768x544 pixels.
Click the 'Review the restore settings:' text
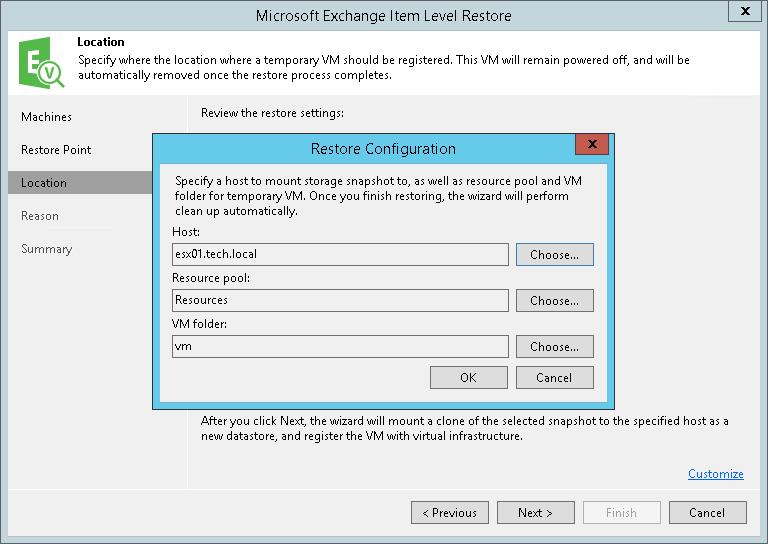point(272,113)
